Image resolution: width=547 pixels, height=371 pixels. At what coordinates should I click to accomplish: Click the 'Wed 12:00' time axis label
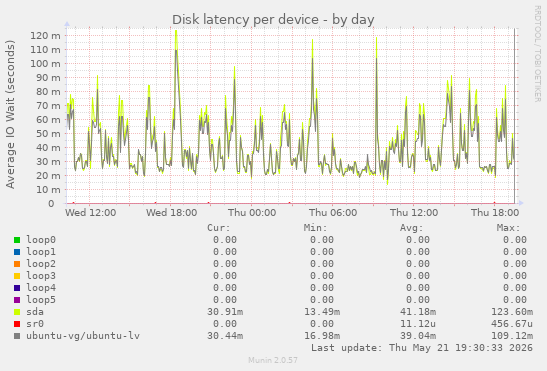[91, 213]
